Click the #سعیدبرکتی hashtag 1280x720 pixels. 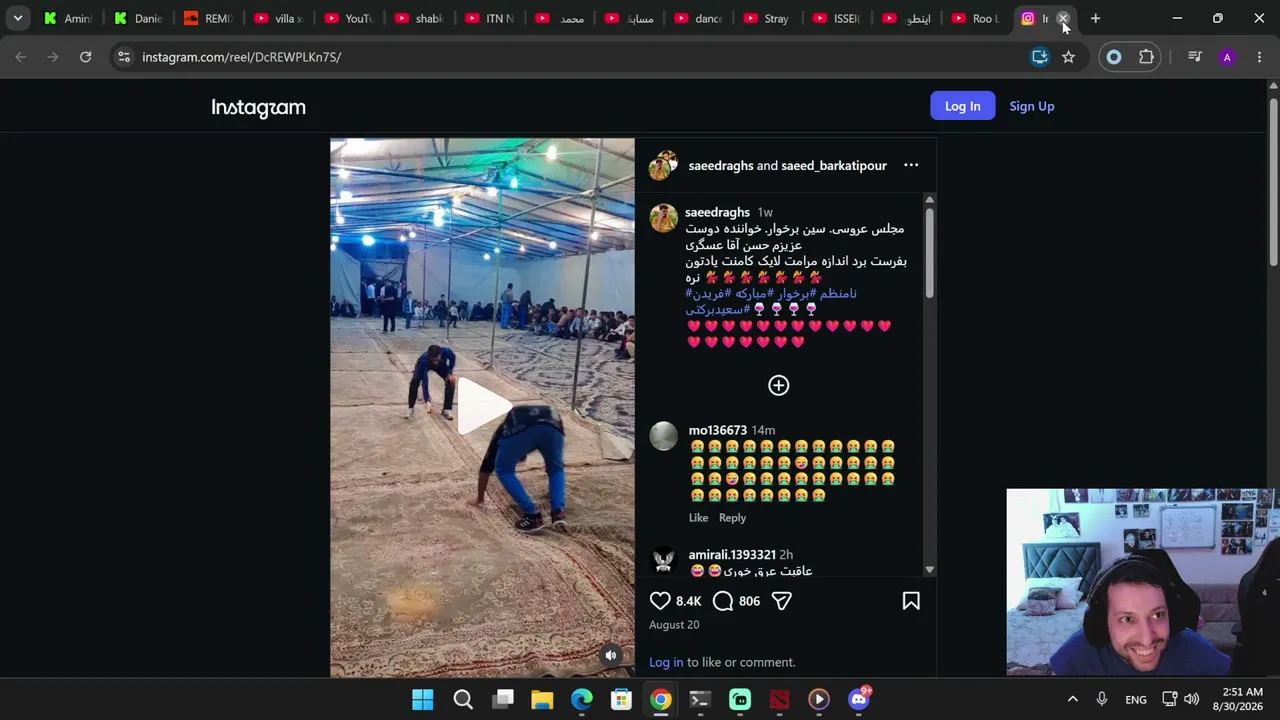pyautogui.click(x=717, y=310)
